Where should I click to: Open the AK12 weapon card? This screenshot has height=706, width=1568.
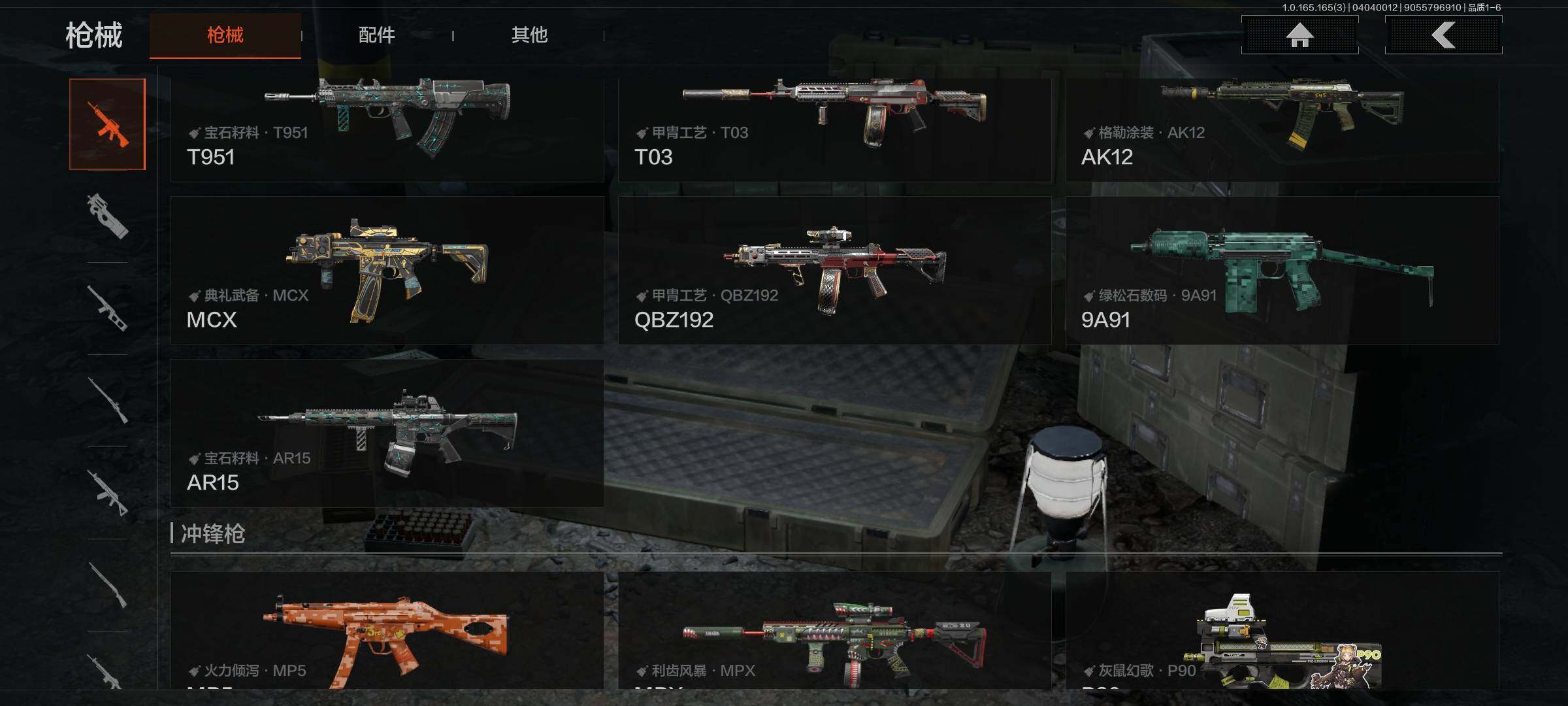pyautogui.click(x=1282, y=129)
